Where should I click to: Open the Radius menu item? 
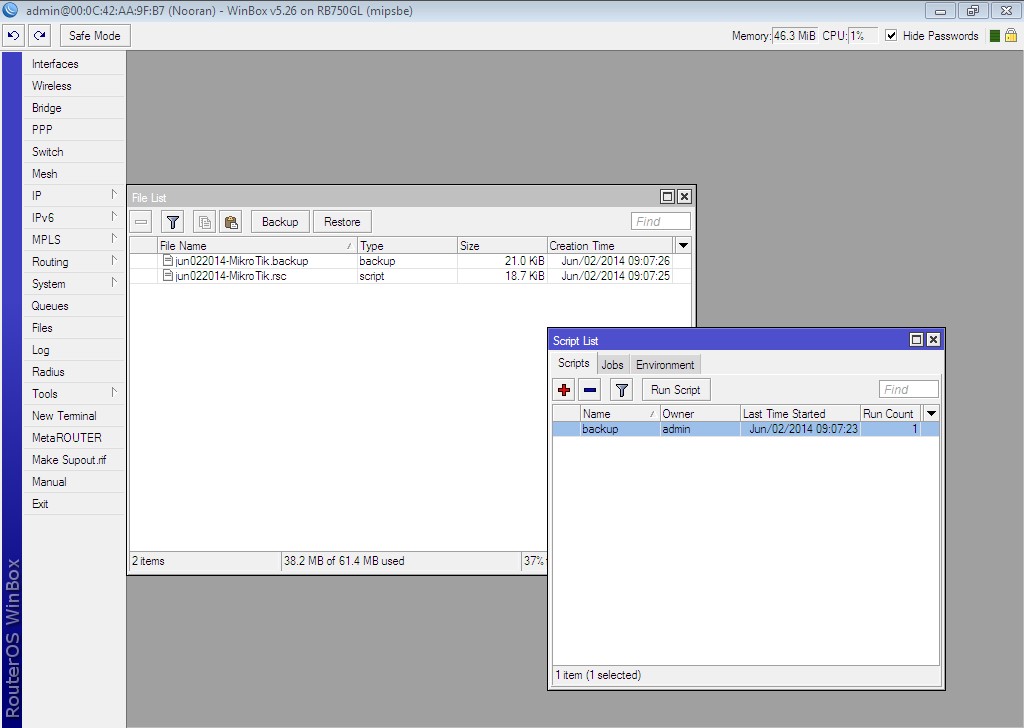[x=74, y=372]
